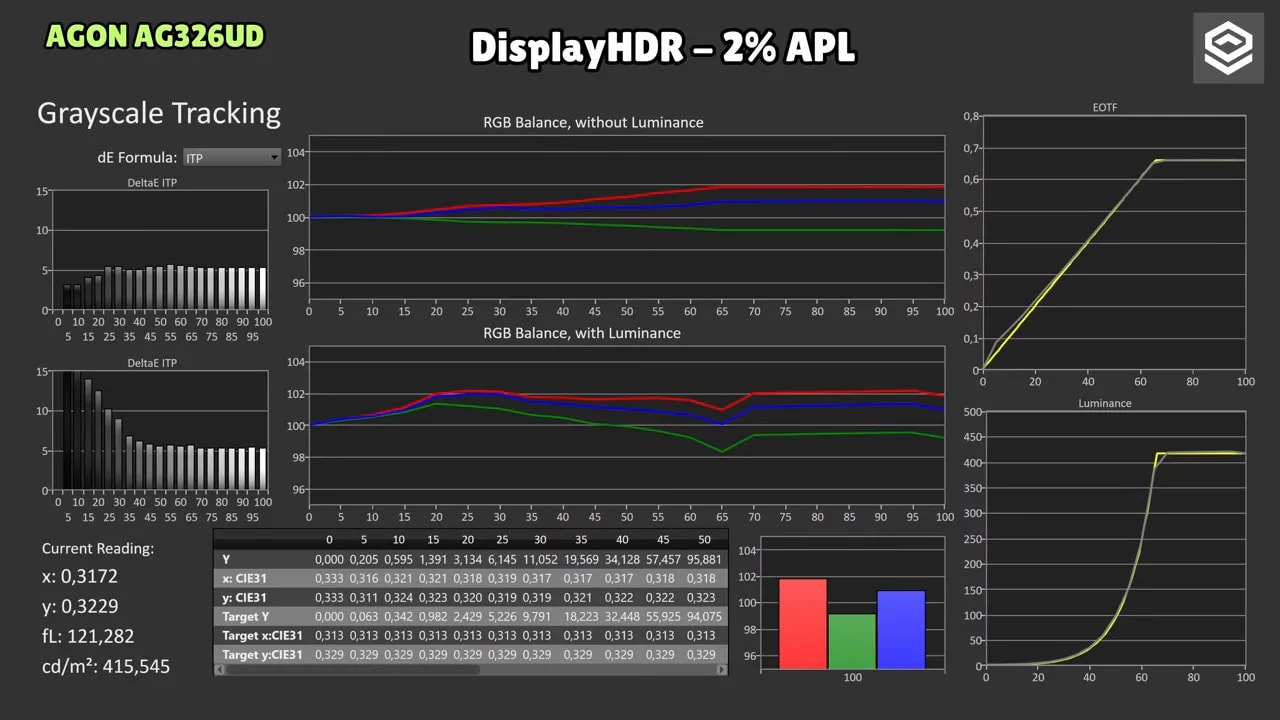Click the 'Grayscale Tracking' heading

point(159,113)
